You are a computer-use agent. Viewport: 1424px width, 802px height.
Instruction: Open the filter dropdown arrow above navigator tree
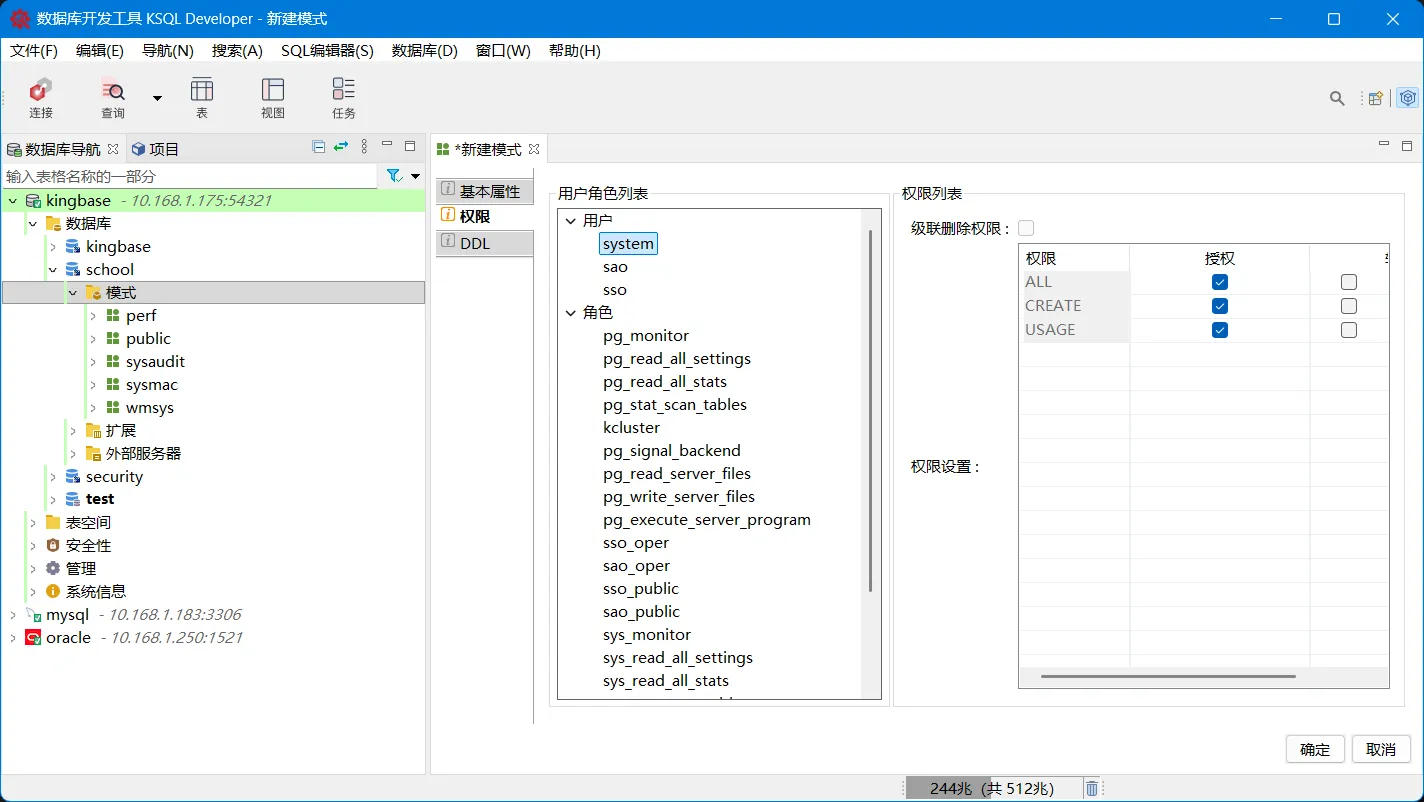pyautogui.click(x=416, y=175)
